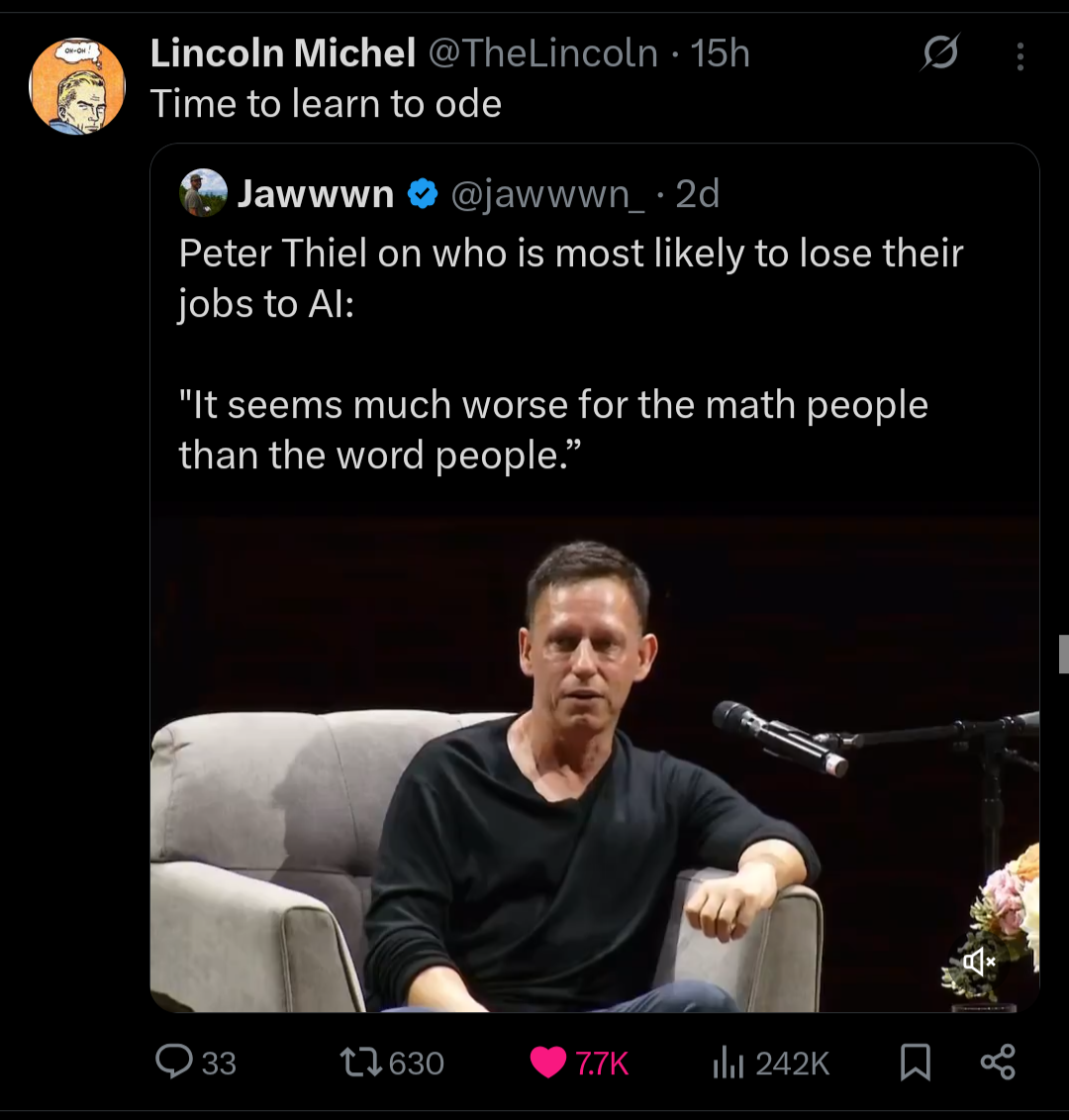Unmute the video with the speaker icon
This screenshot has height=1120, width=1069.
pos(978,962)
